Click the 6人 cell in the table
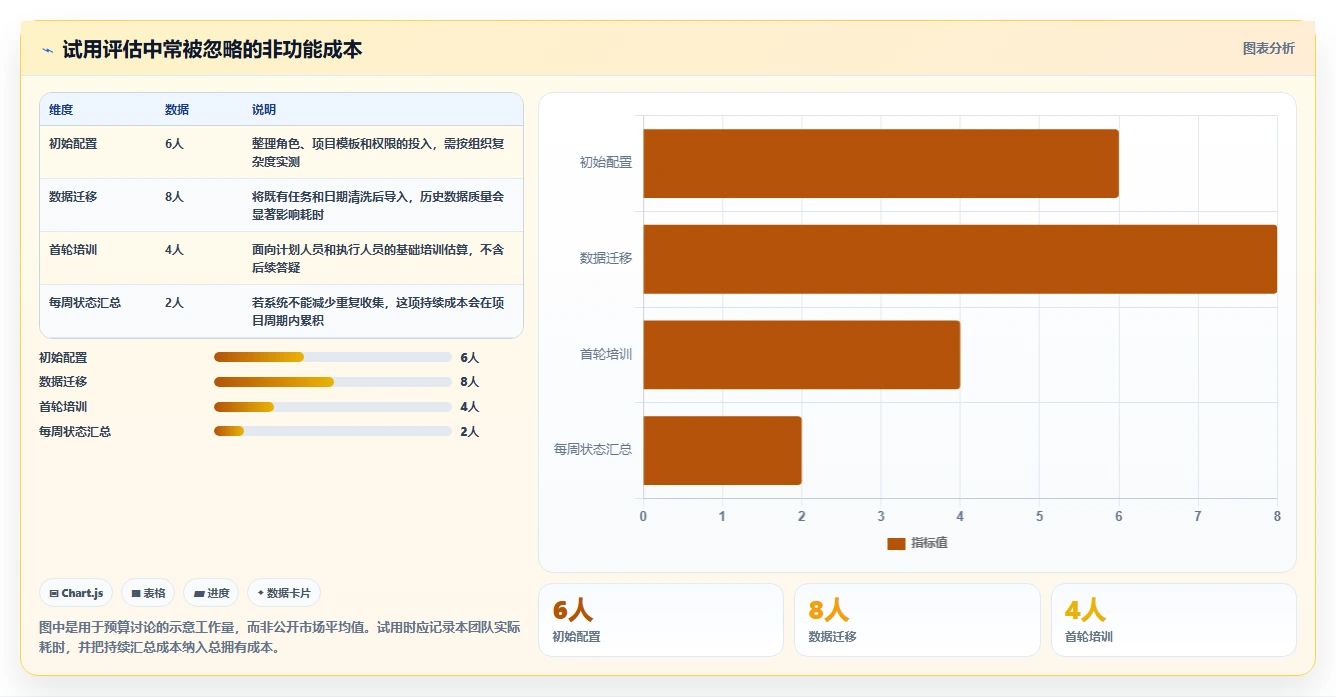This screenshot has height=697, width=1336. 174,144
